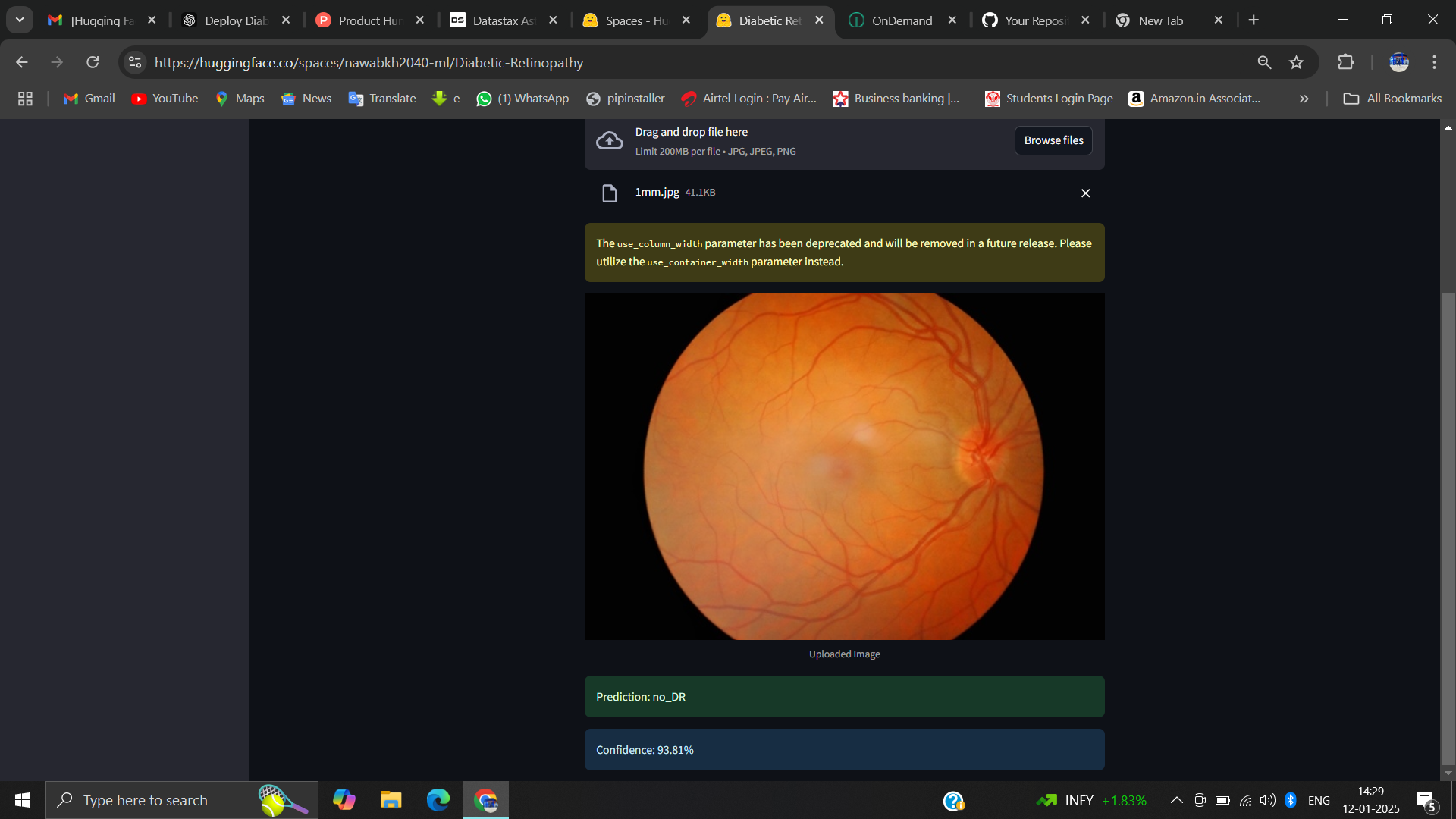Click the Browse files button
The height and width of the screenshot is (819, 1456).
[1053, 140]
